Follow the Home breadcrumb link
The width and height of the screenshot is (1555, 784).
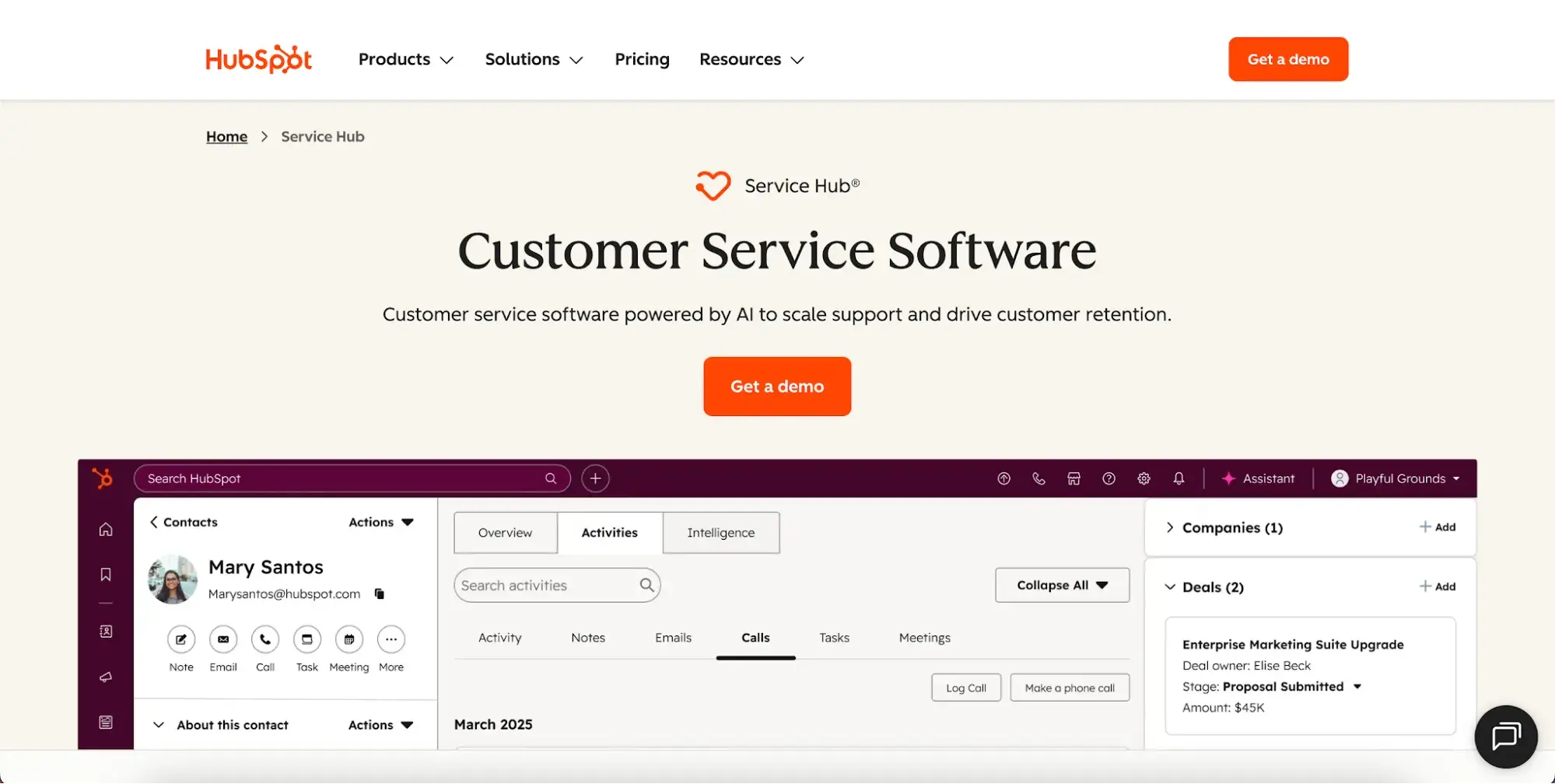click(226, 137)
